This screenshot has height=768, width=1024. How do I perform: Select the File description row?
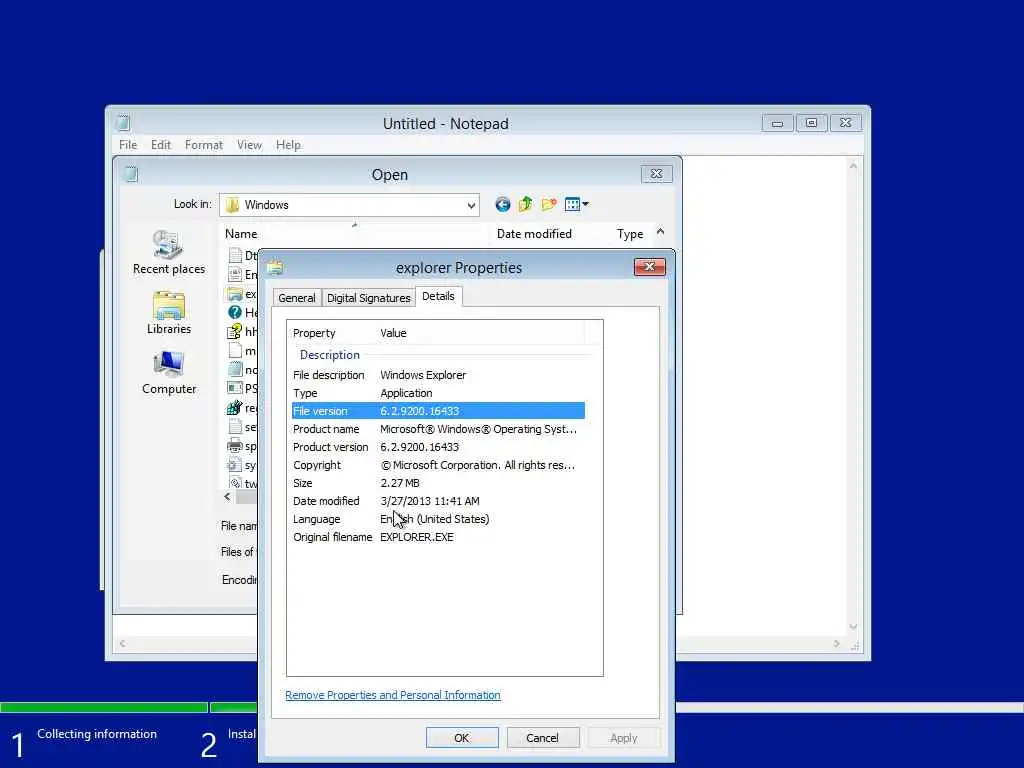pos(438,375)
